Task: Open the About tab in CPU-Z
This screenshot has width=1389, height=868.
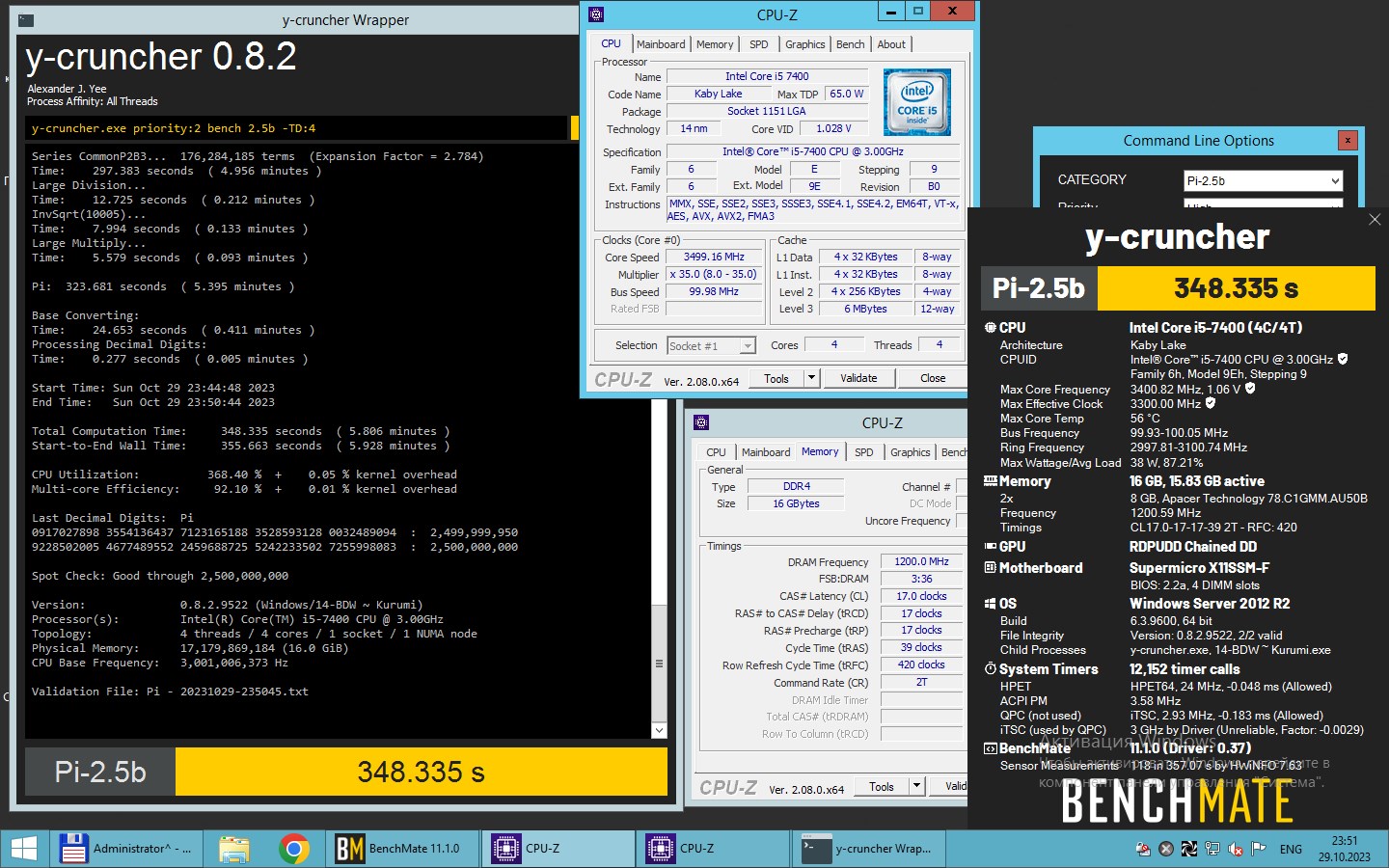Action: point(891,44)
